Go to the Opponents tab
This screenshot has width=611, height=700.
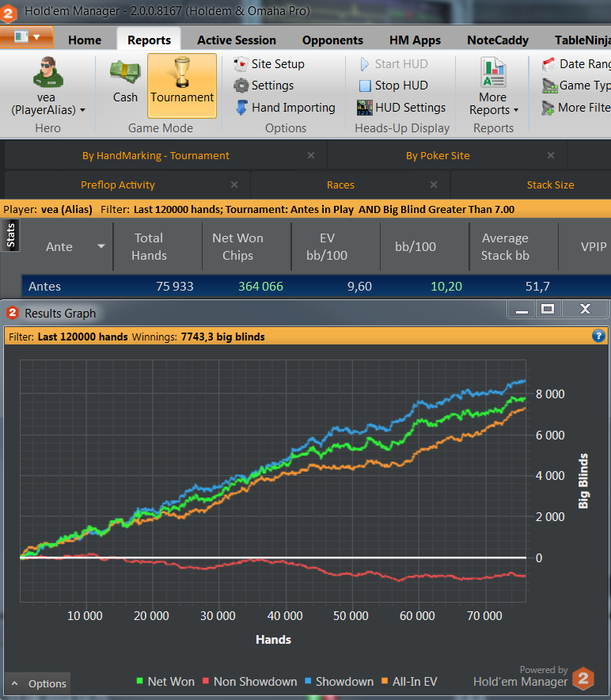tap(333, 40)
